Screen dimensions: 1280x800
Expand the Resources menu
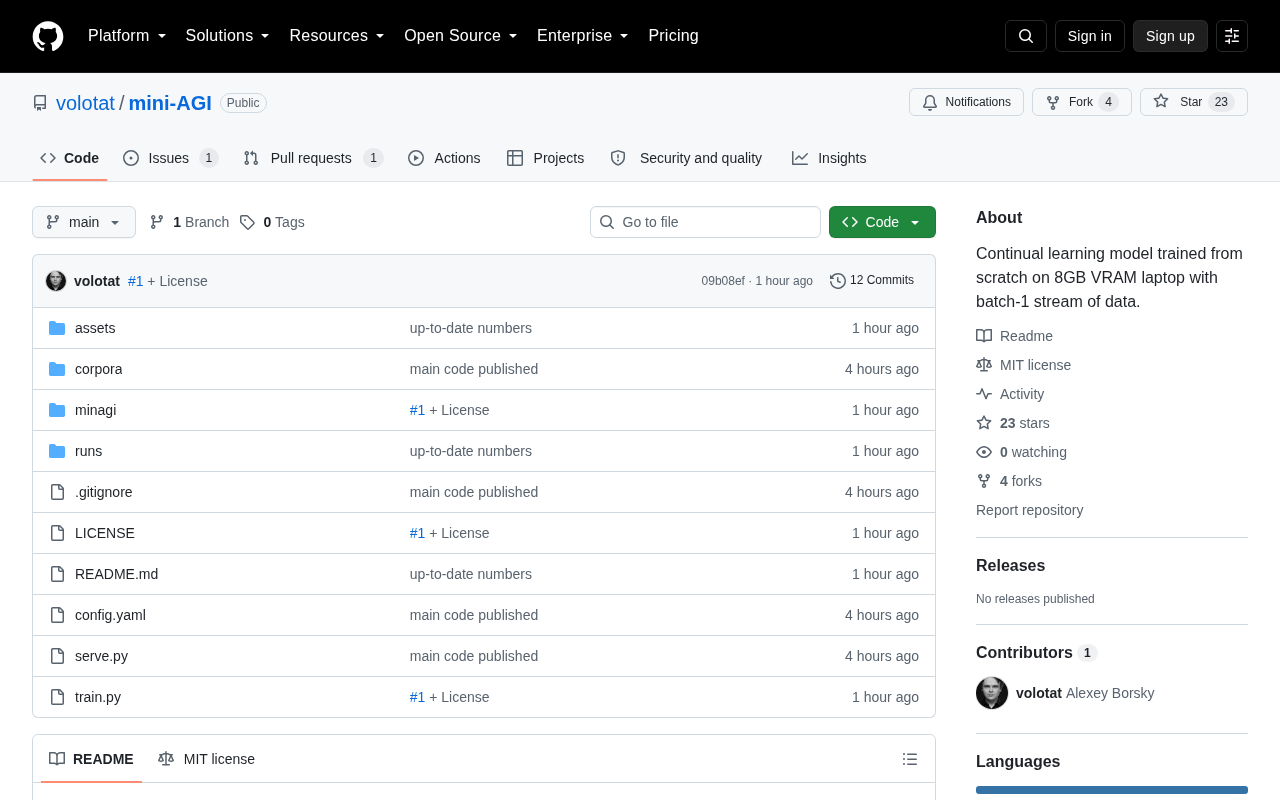coord(337,36)
